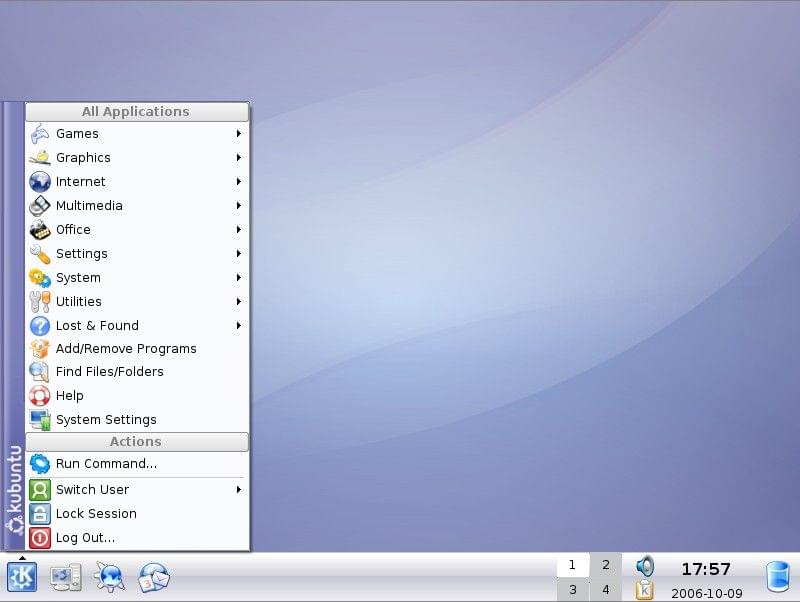Expand the Multimedia submenu arrow
Viewport: 800px width, 602px height.
coord(239,206)
